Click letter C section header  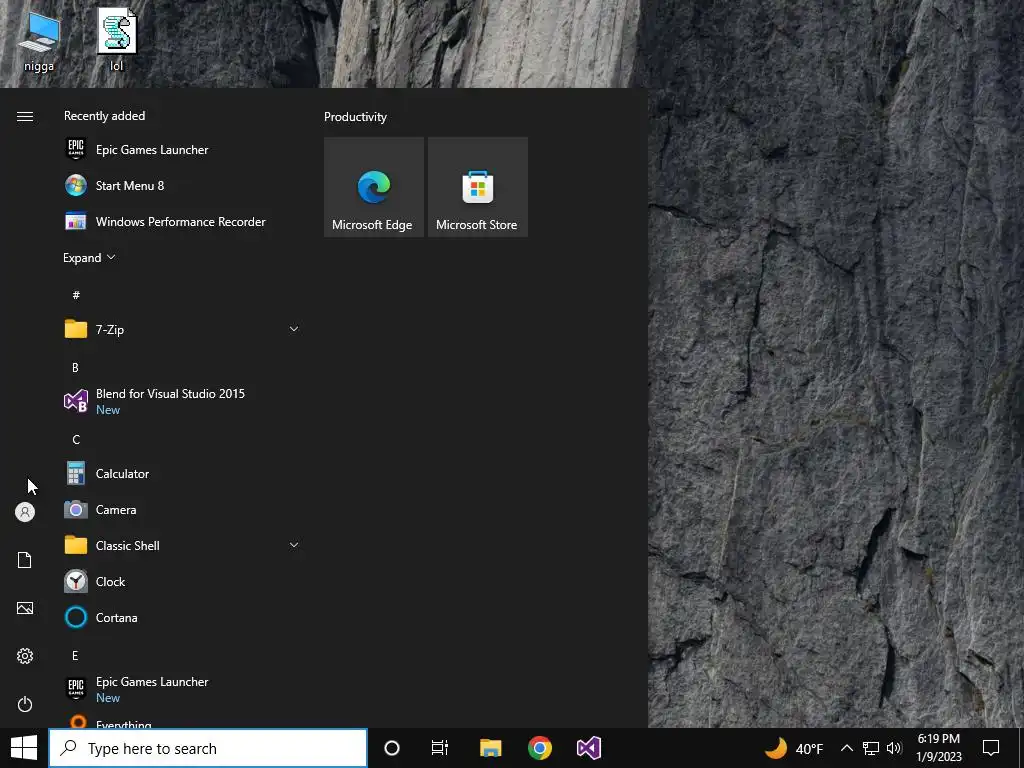click(76, 440)
